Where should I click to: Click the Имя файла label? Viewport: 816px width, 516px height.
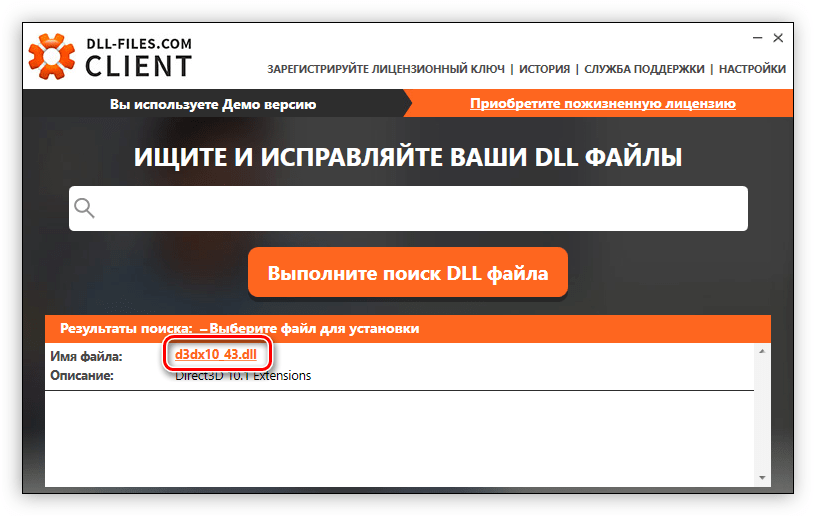(x=86, y=356)
